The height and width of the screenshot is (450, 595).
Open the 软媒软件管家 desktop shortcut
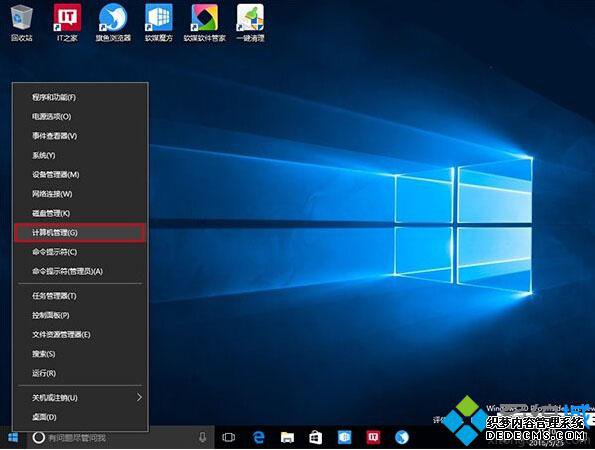pos(205,22)
